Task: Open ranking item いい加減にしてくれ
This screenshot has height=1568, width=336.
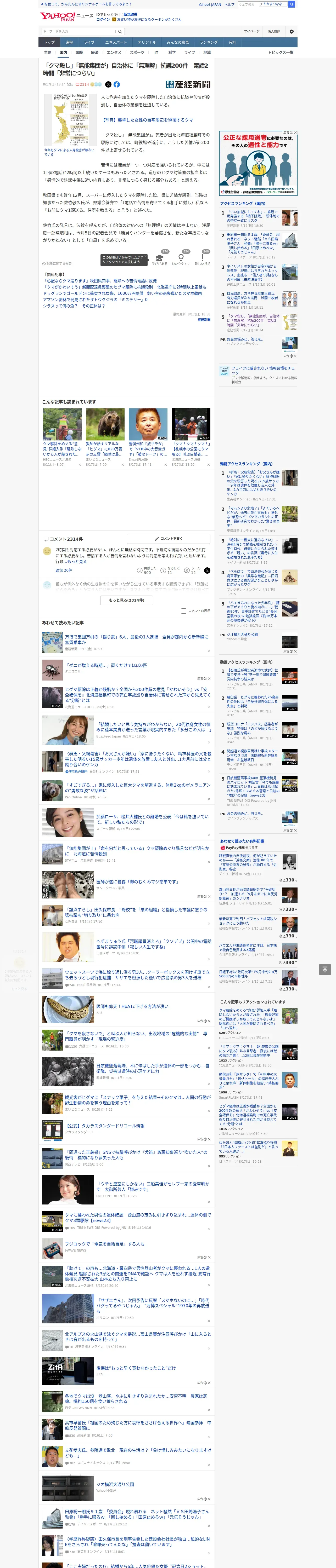Action: pyautogui.click(x=253, y=217)
